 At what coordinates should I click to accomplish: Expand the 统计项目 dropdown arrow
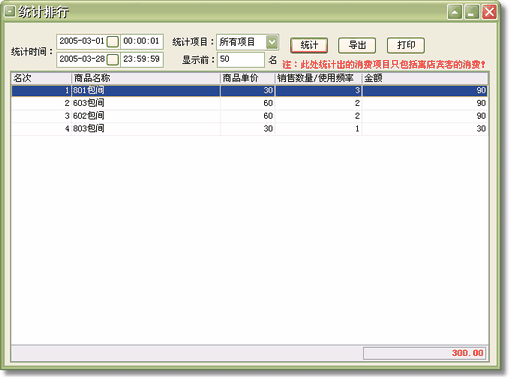coord(272,42)
